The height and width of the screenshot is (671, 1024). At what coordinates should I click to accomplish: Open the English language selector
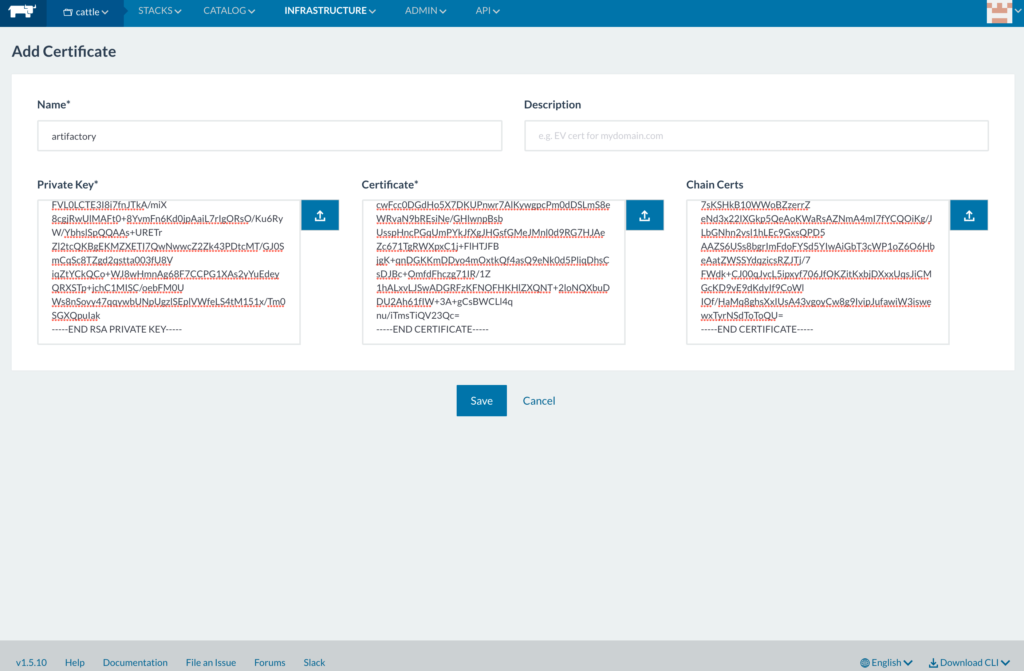886,662
